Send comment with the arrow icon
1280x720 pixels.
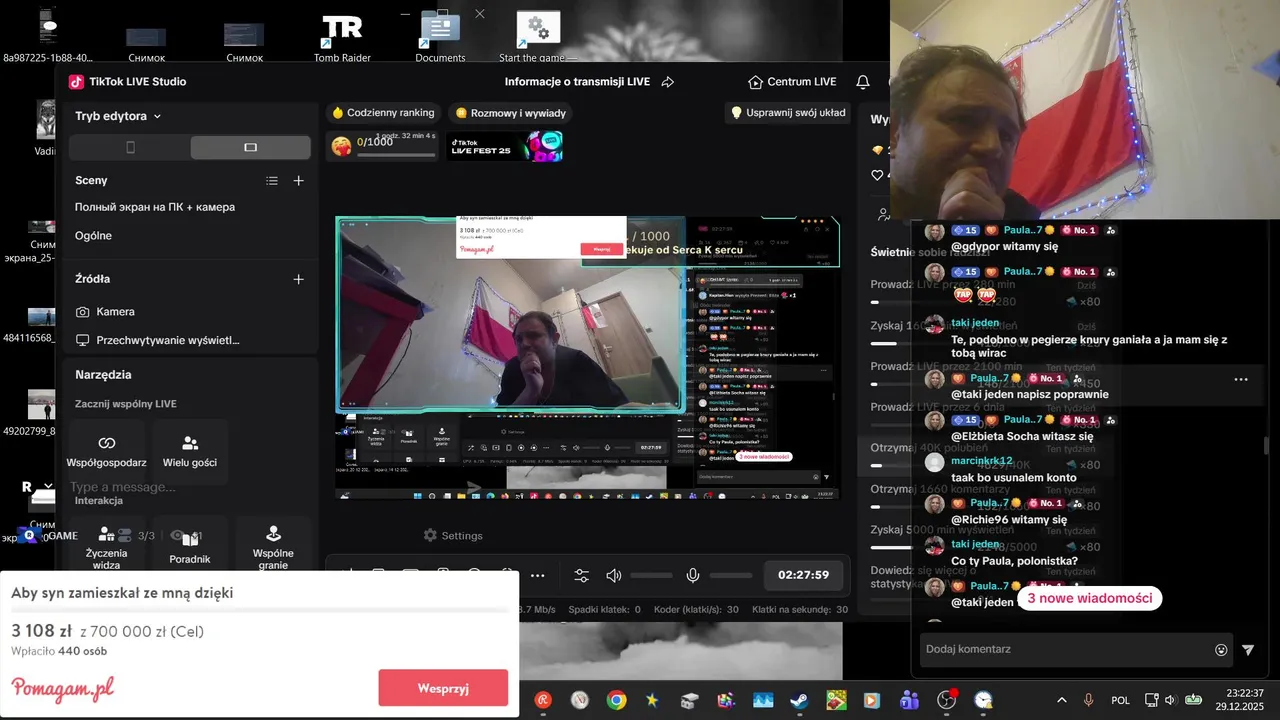pyautogui.click(x=1248, y=650)
